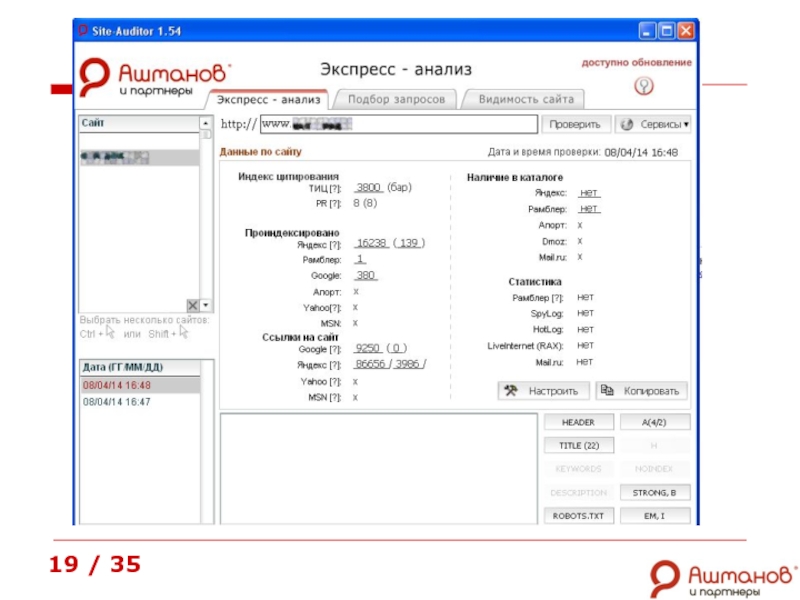Click the large empty results text area

coord(379,469)
